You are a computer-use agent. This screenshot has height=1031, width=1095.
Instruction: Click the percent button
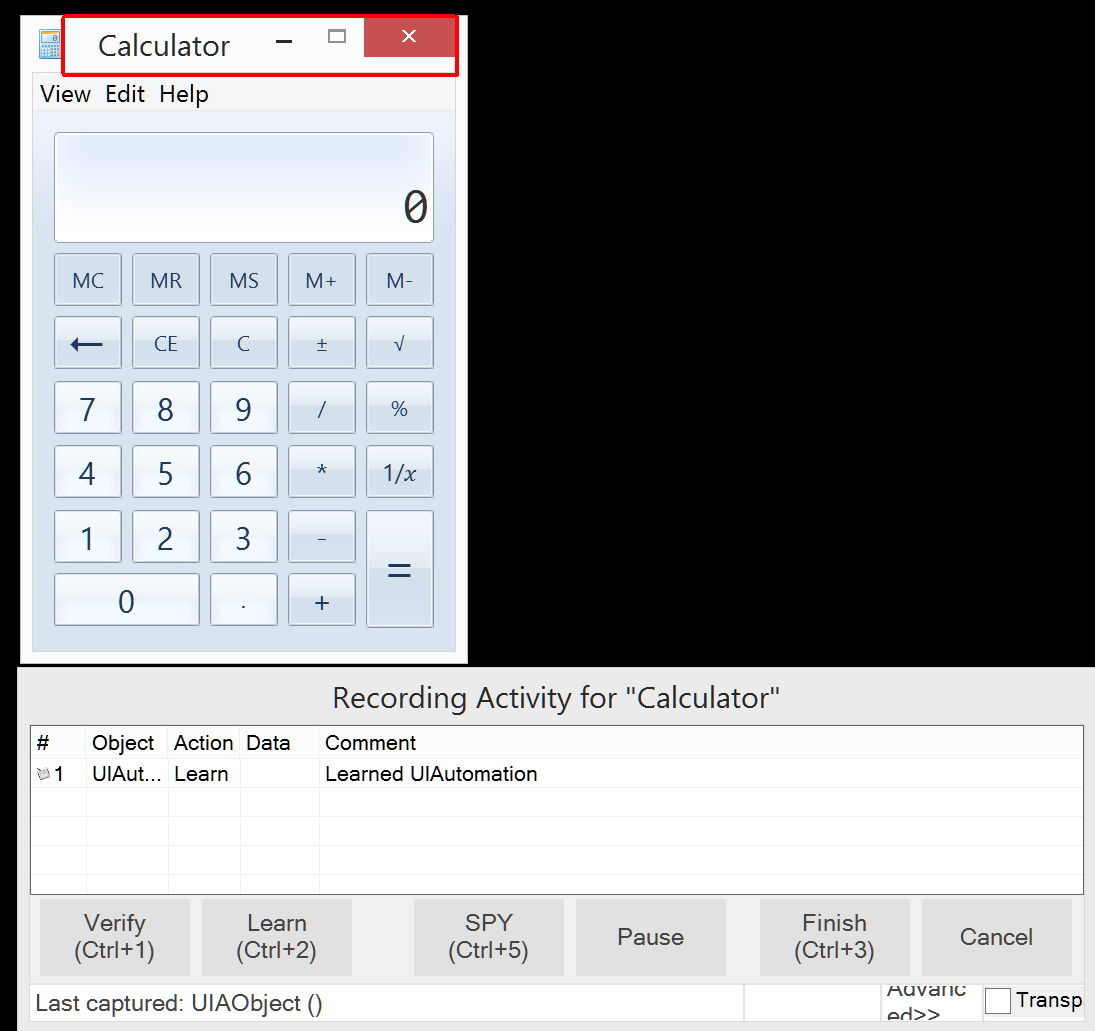399,408
